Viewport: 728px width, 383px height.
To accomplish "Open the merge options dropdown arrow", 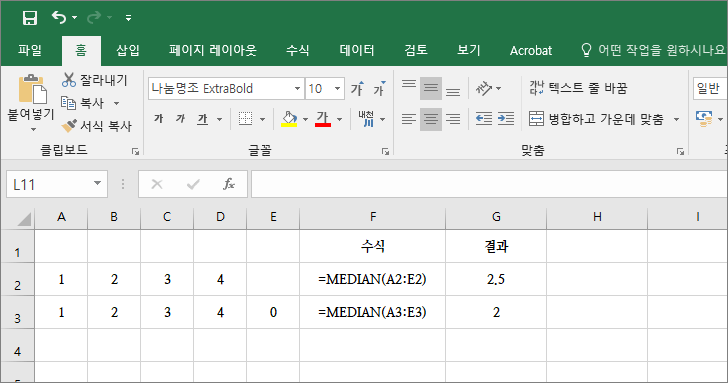I will point(676,120).
